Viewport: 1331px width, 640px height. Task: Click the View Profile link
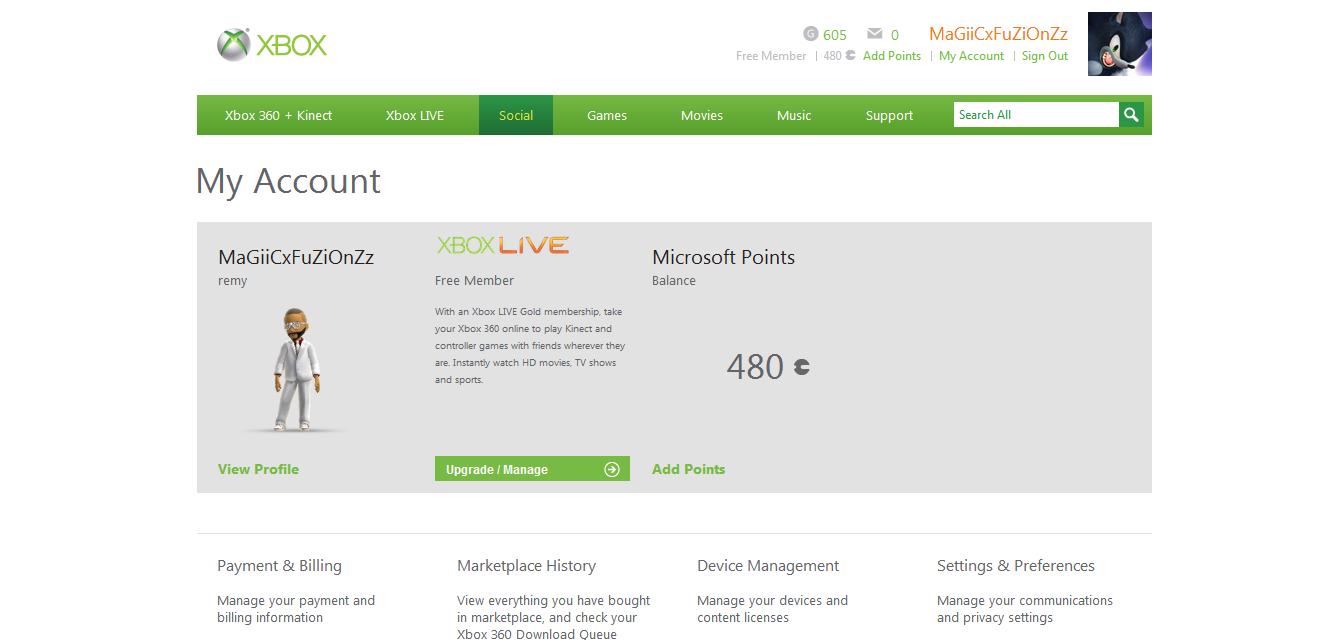[258, 469]
